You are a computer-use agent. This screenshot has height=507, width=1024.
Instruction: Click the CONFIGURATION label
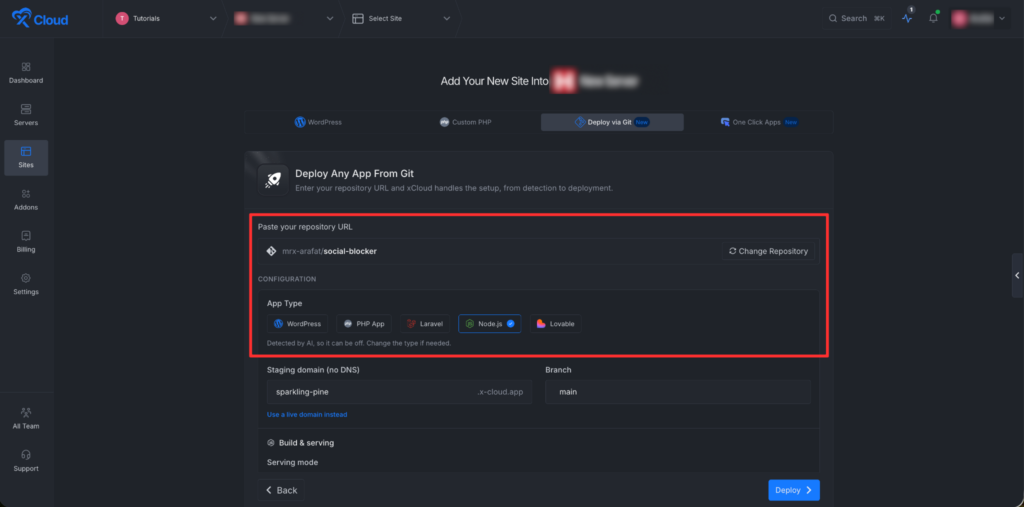(287, 279)
